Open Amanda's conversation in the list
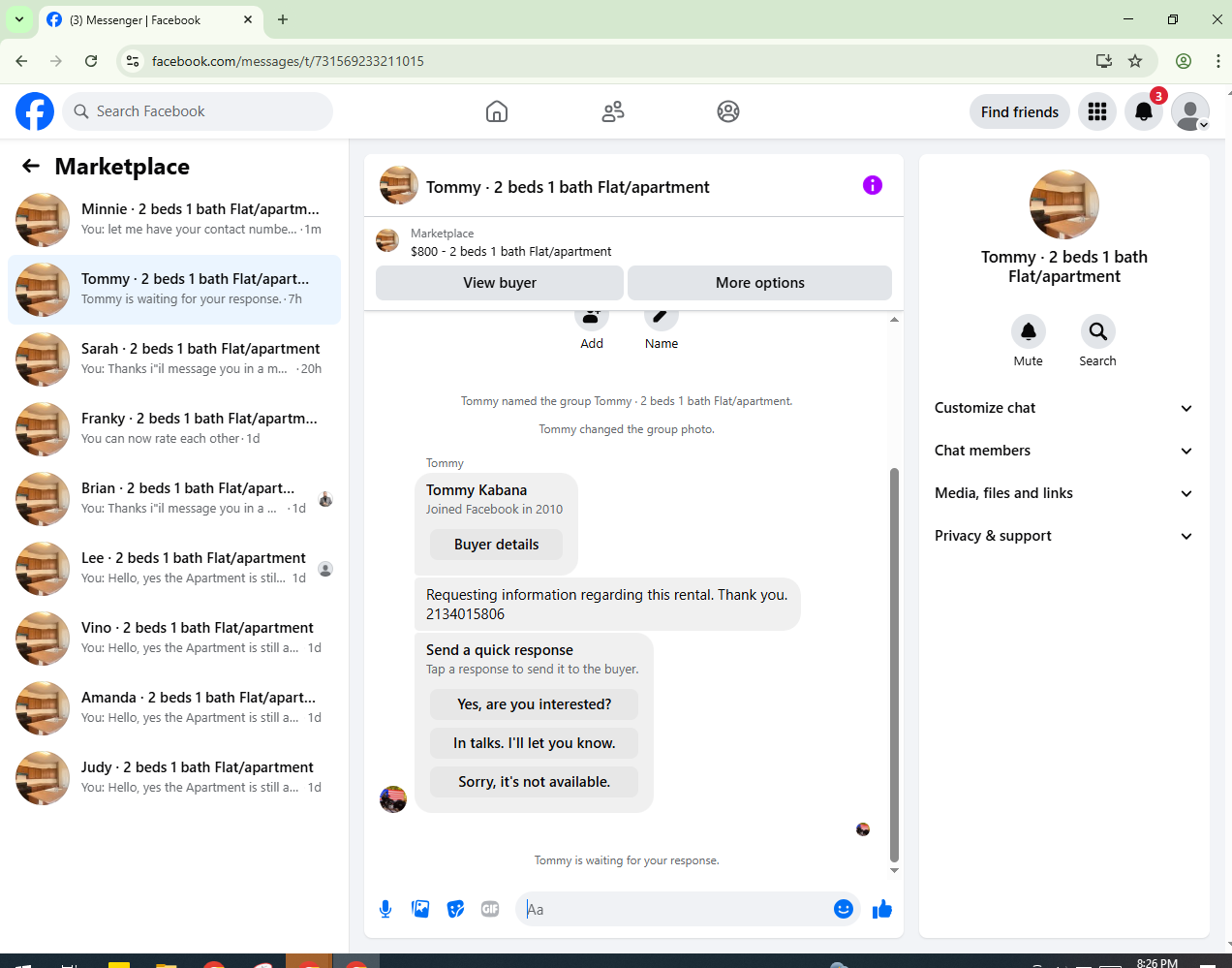 [x=174, y=708]
